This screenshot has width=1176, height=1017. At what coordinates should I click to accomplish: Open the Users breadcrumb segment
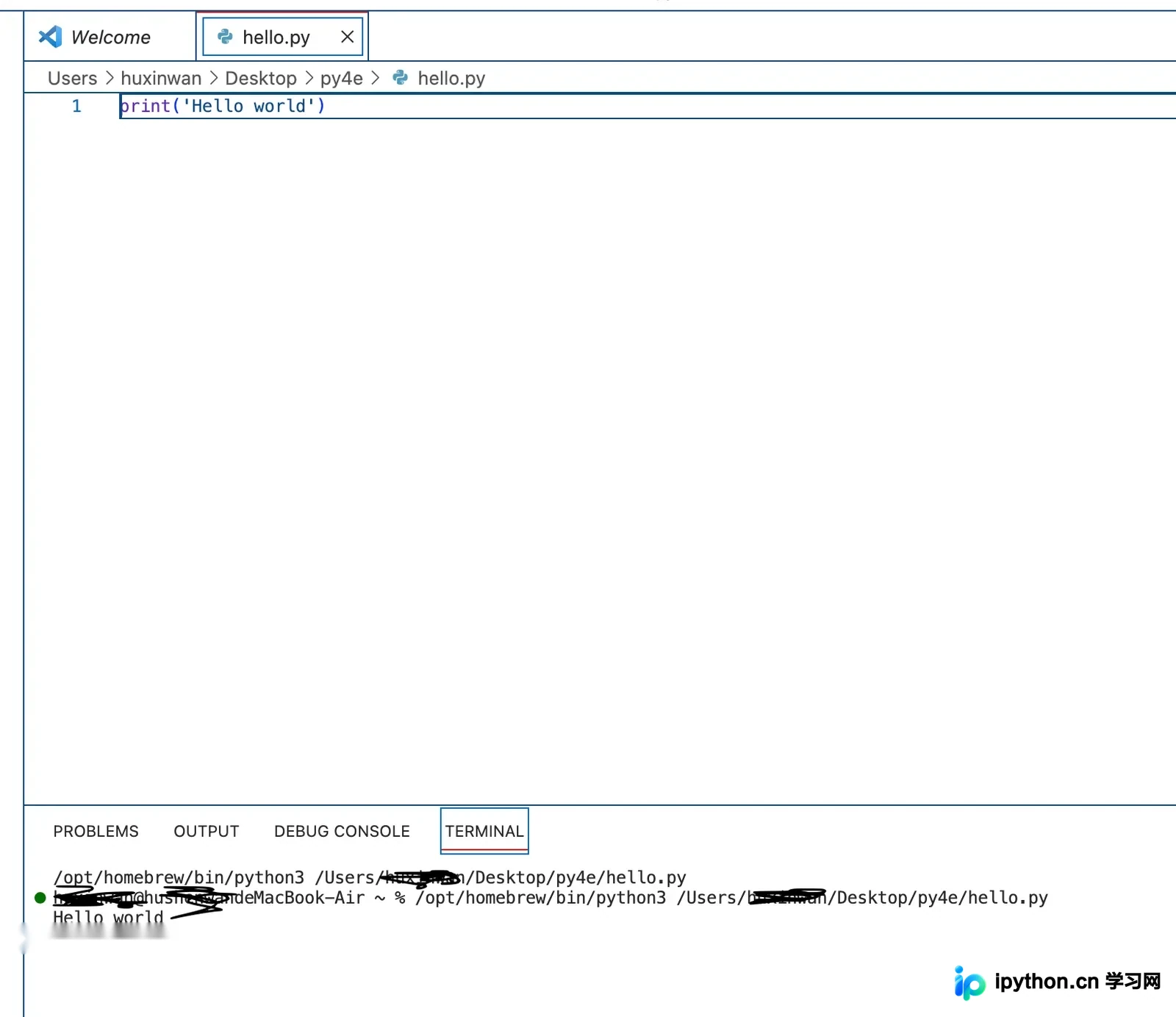[x=72, y=78]
